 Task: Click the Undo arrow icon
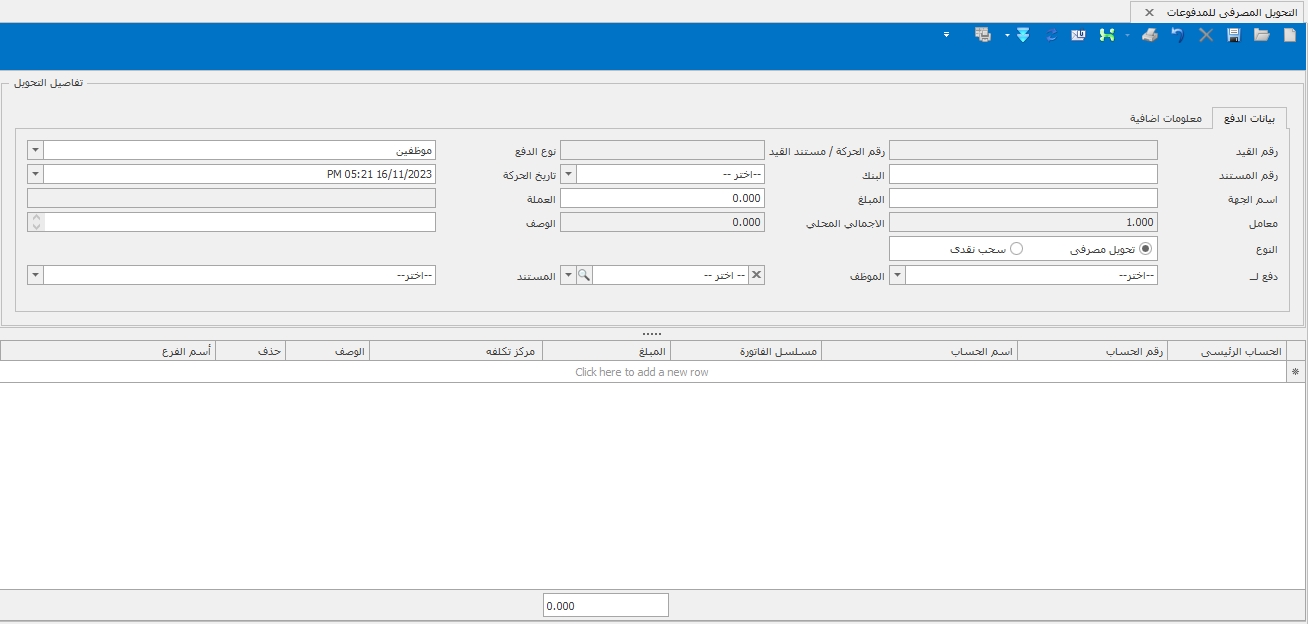click(x=1178, y=35)
